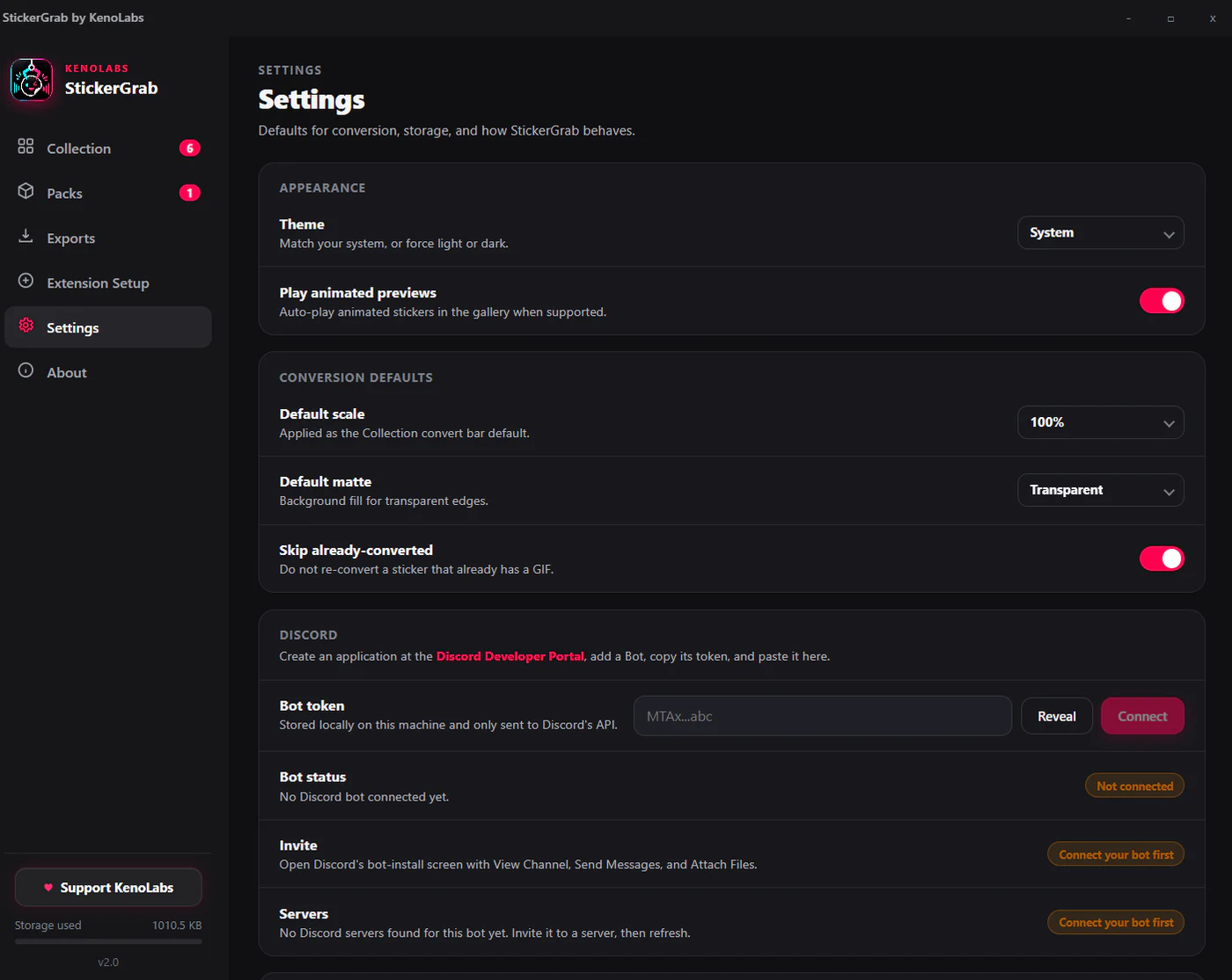Click the Collection grid icon

(x=26, y=146)
